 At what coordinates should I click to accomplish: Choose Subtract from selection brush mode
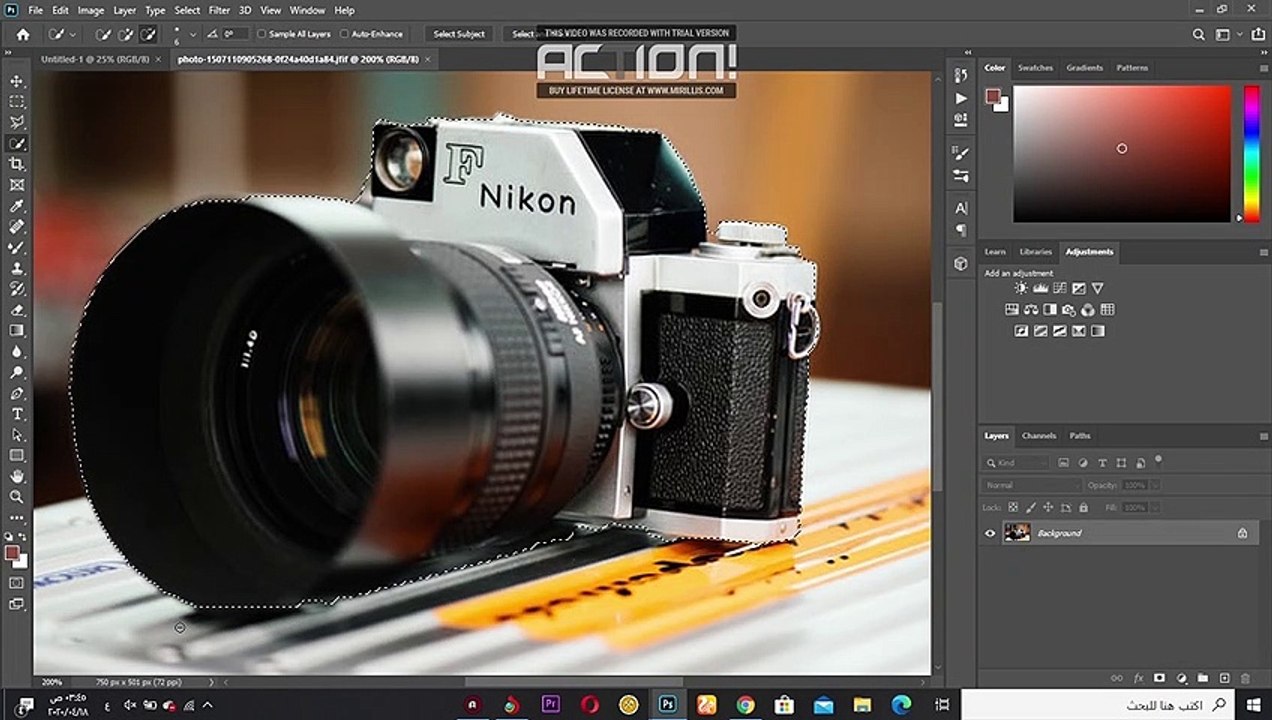tap(148, 34)
